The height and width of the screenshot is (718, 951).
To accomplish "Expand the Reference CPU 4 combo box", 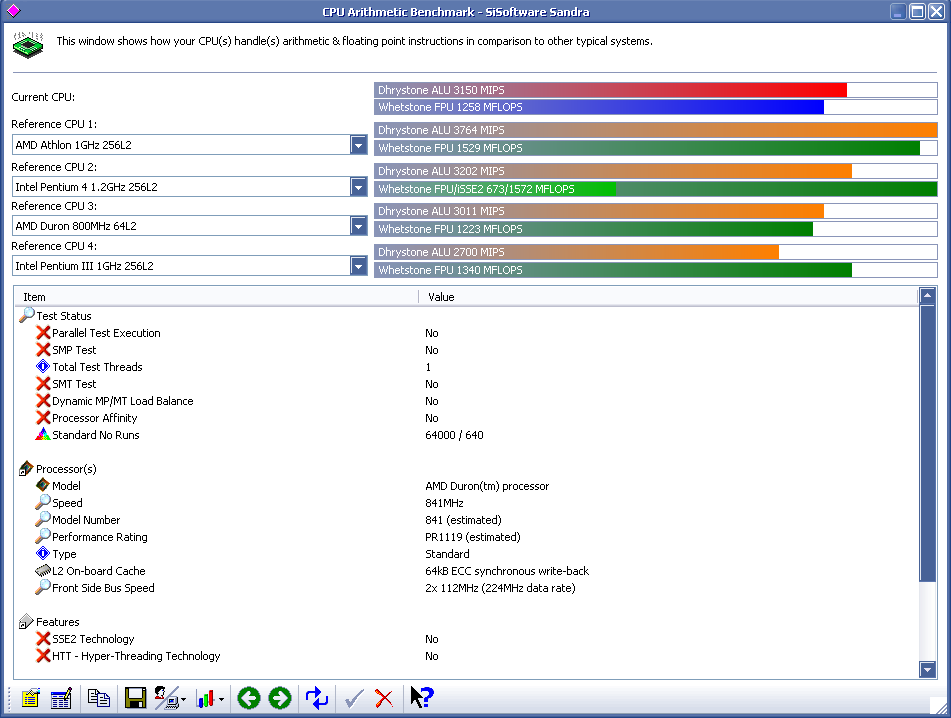I will point(359,266).
